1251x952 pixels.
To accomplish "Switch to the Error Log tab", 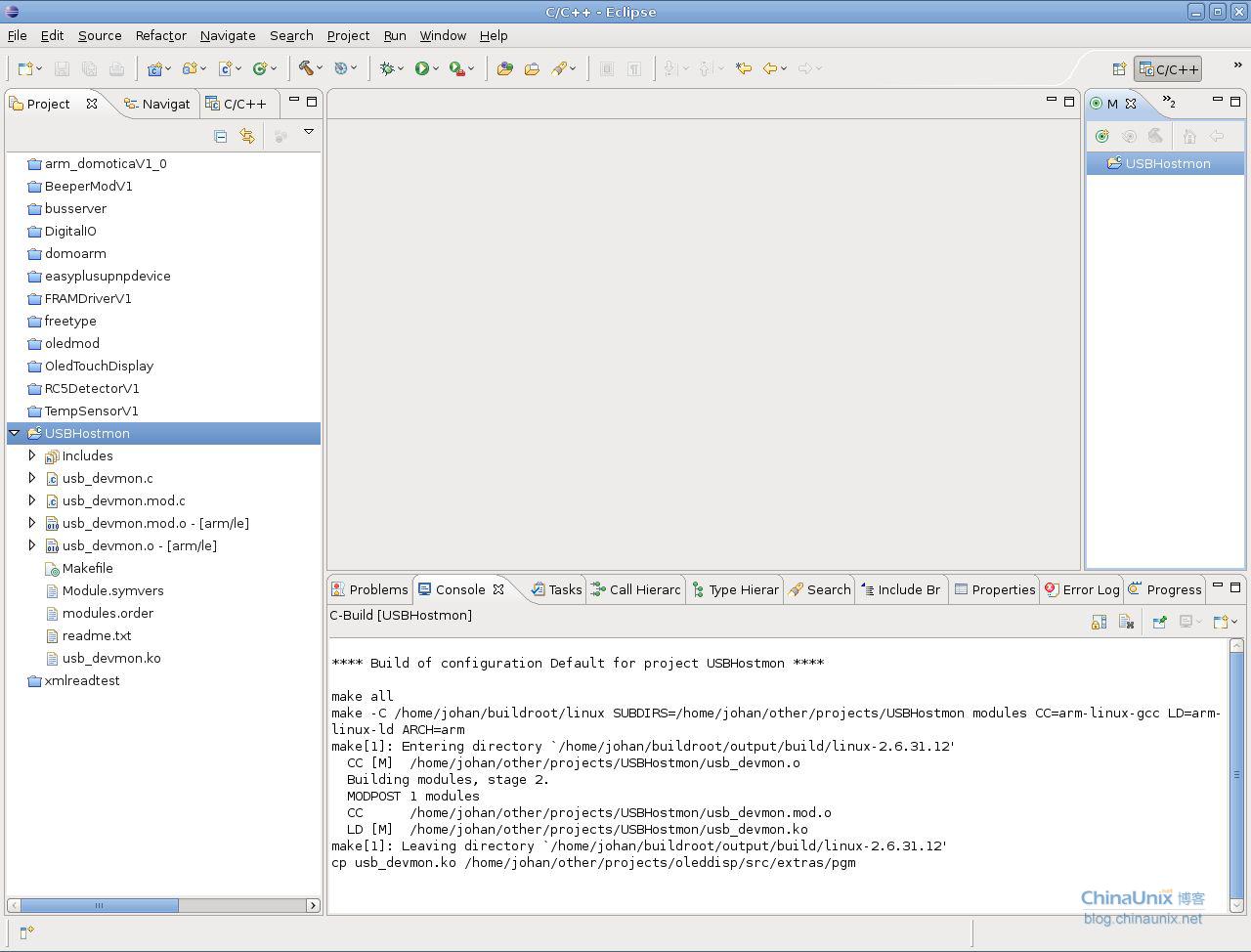I will 1082,589.
